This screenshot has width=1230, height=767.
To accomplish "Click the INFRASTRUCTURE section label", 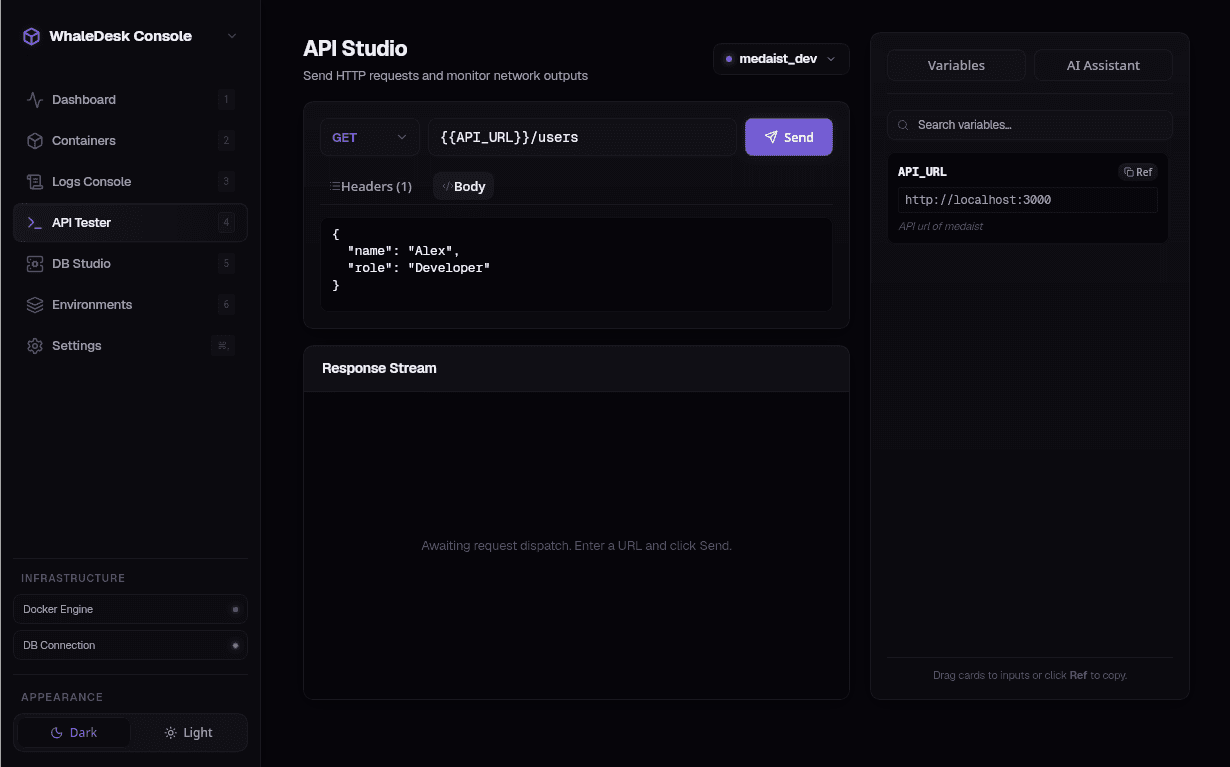I will click(x=73, y=578).
